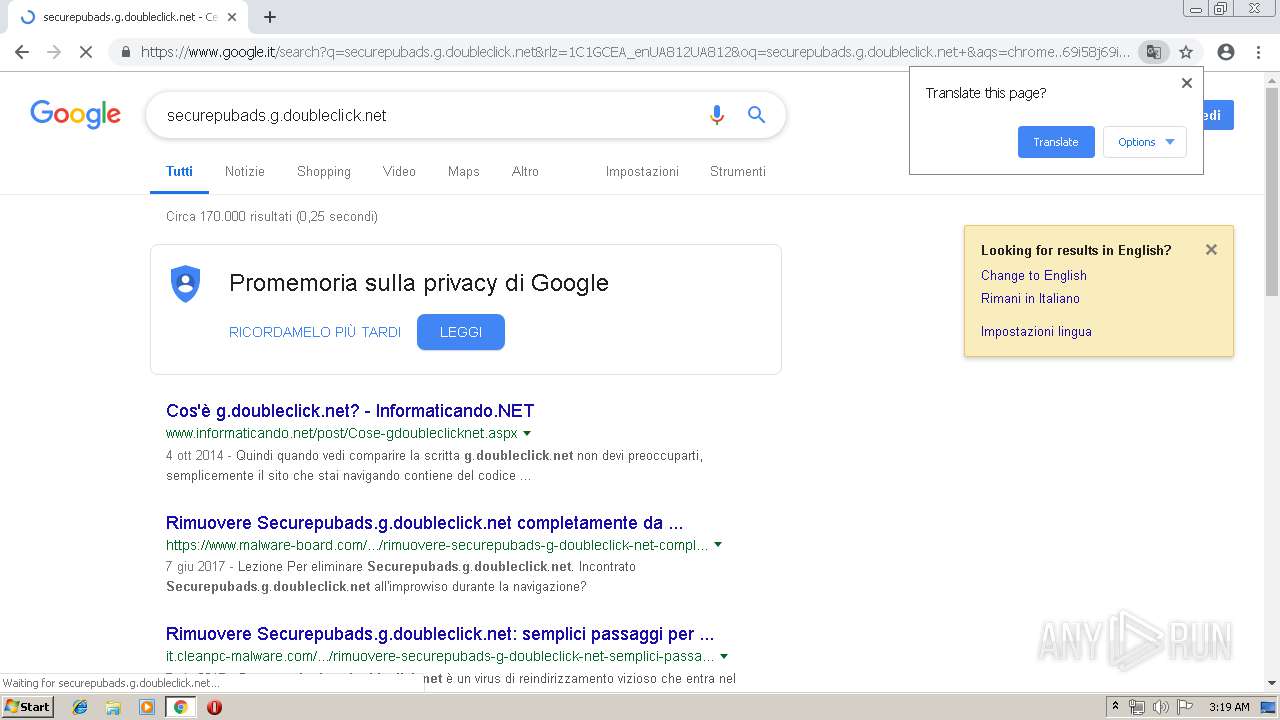Click the partially hidden blue Accedi button

(1218, 115)
